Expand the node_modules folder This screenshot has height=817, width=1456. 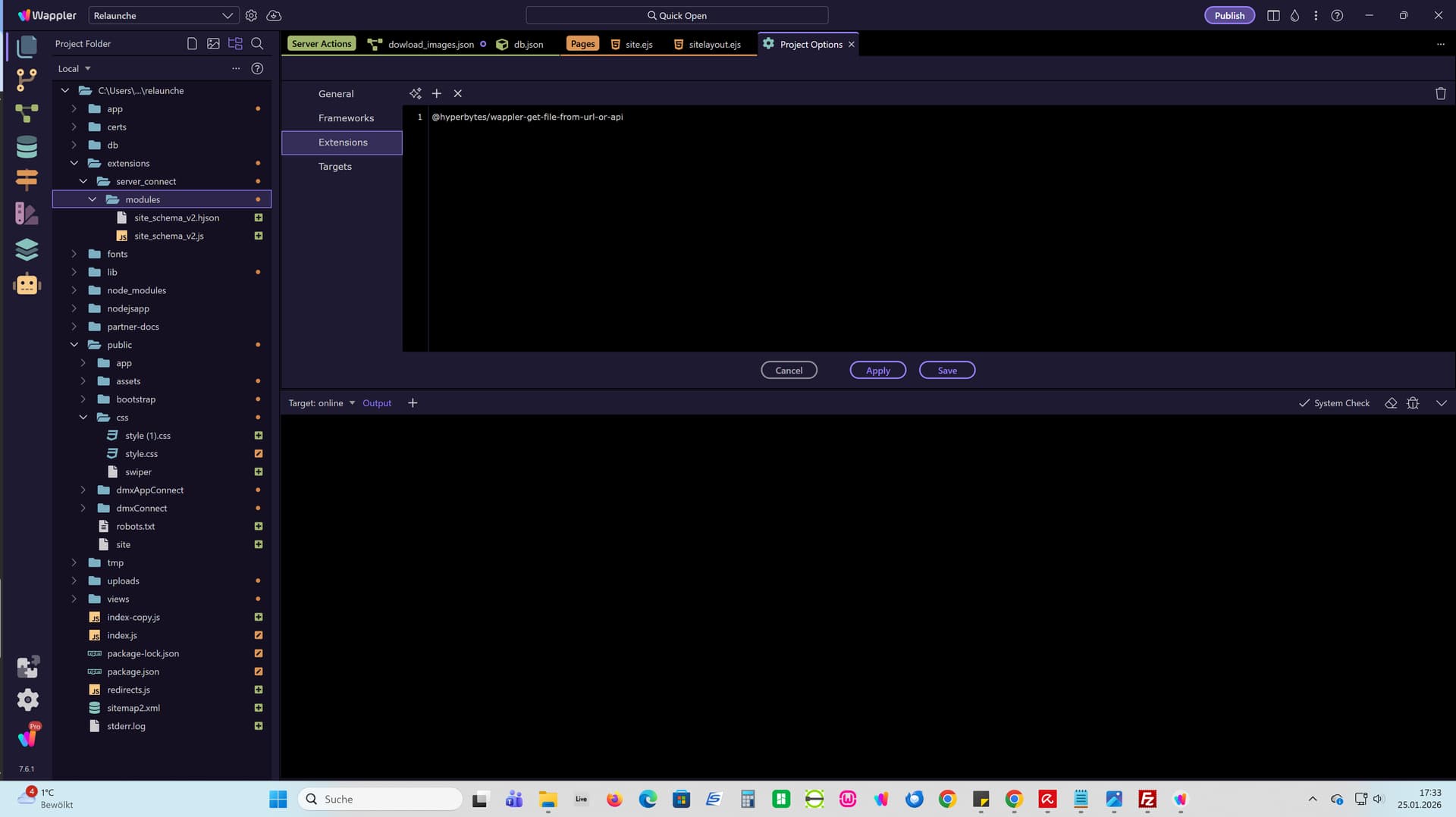[74, 290]
